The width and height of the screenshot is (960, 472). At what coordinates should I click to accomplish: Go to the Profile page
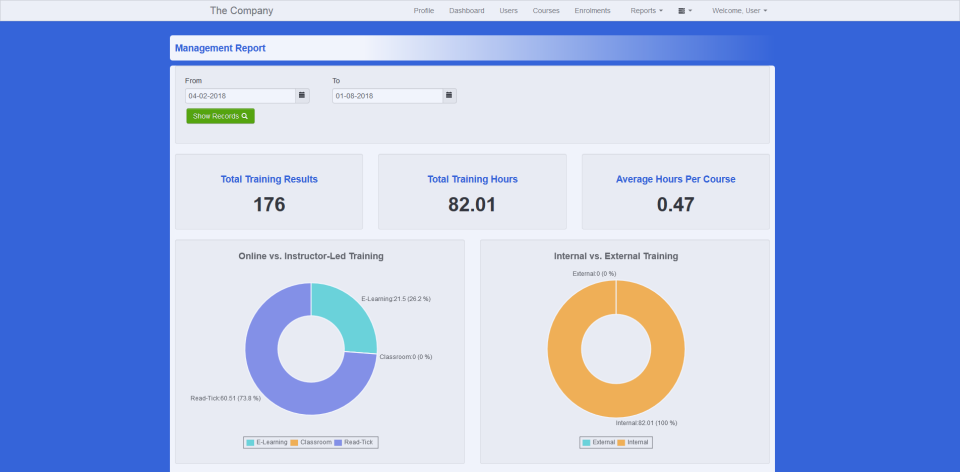pyautogui.click(x=424, y=11)
